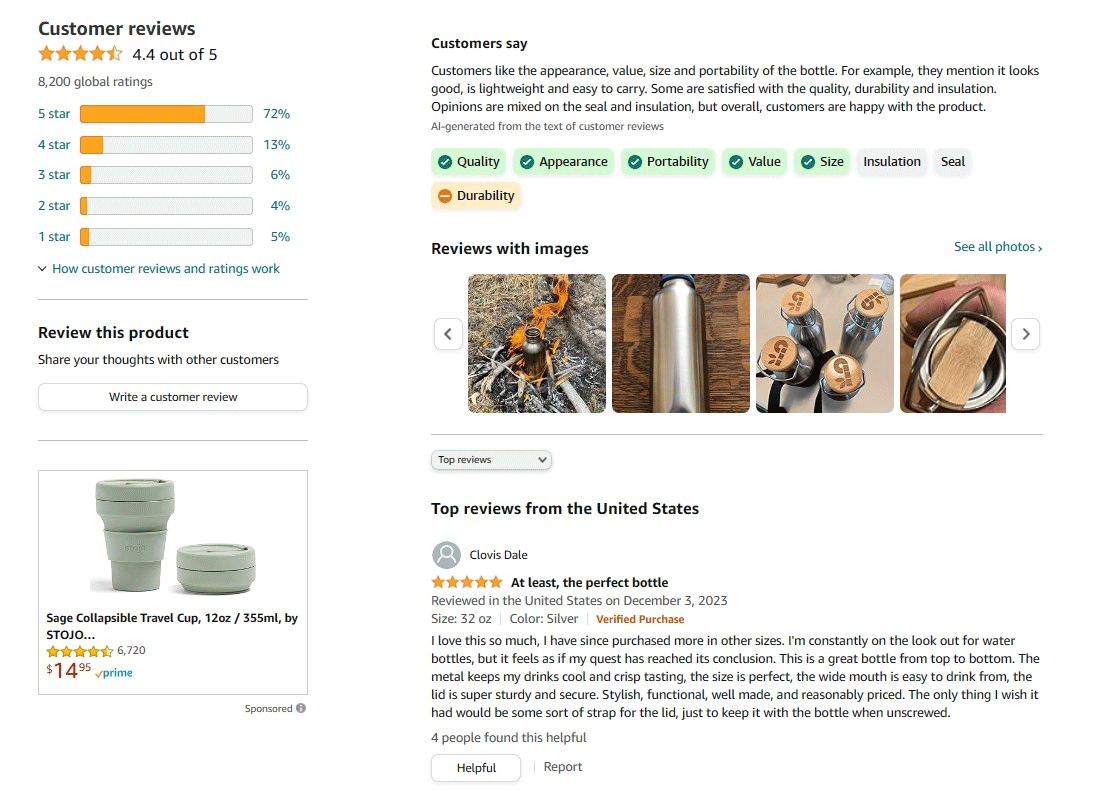Click the overall star rating icons
This screenshot has height=801, width=1099.
pos(80,54)
